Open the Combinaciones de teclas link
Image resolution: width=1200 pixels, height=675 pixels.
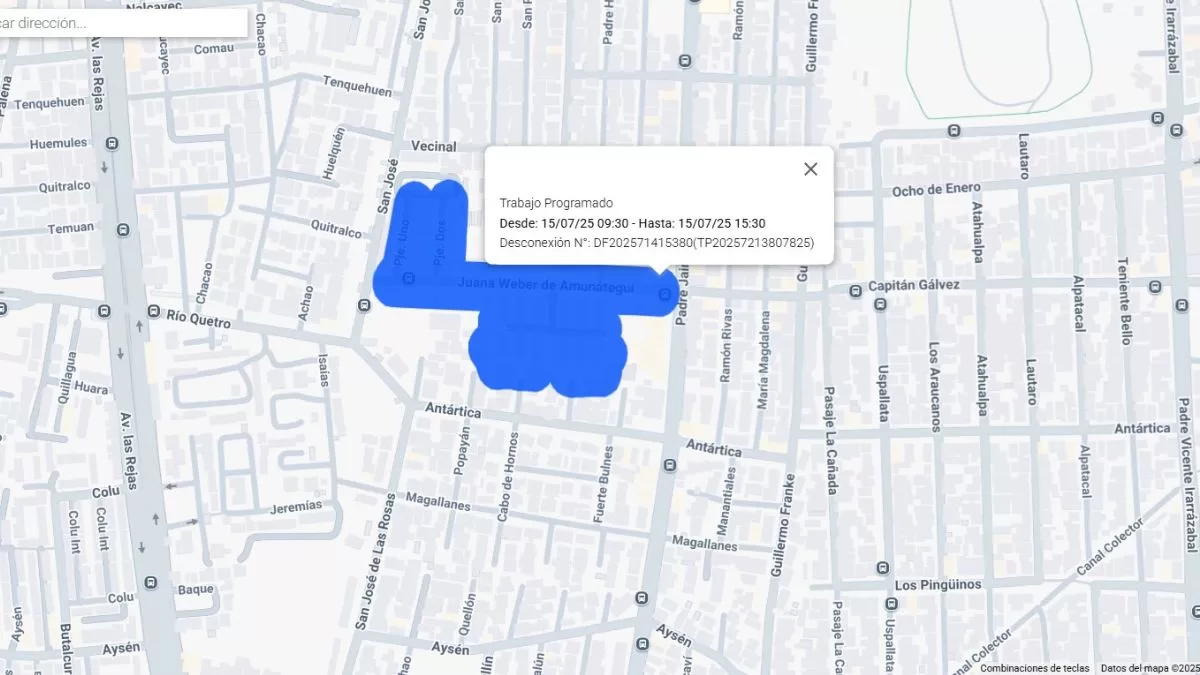tap(1034, 668)
